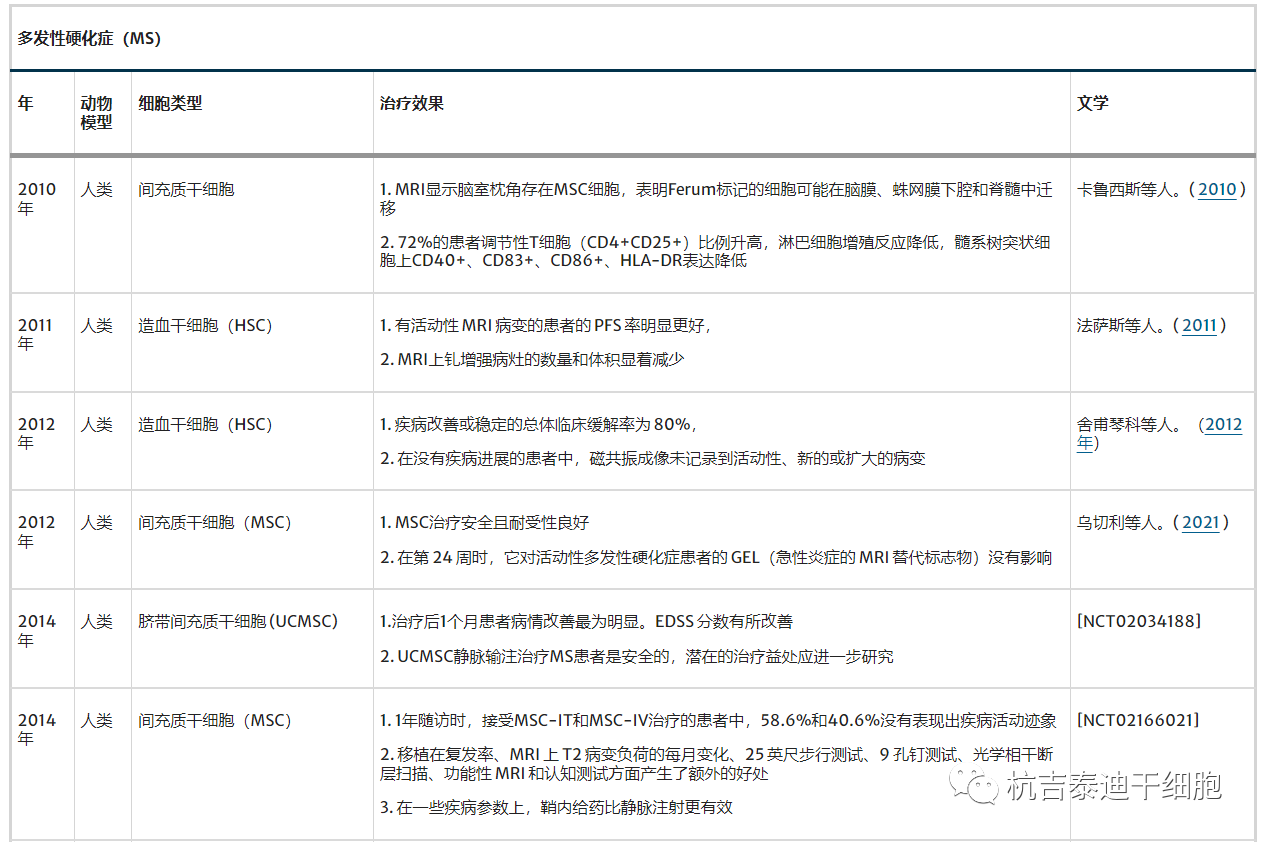Screen dimensions: 1264x842
Task: Open the 2012年 reference link by 舍甫琴科等人
Action: 1223,424
